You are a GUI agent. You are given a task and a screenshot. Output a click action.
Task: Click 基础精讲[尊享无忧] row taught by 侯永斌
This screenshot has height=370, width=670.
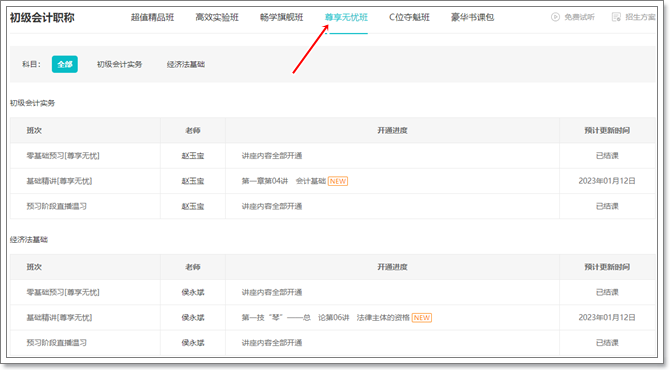(x=333, y=317)
